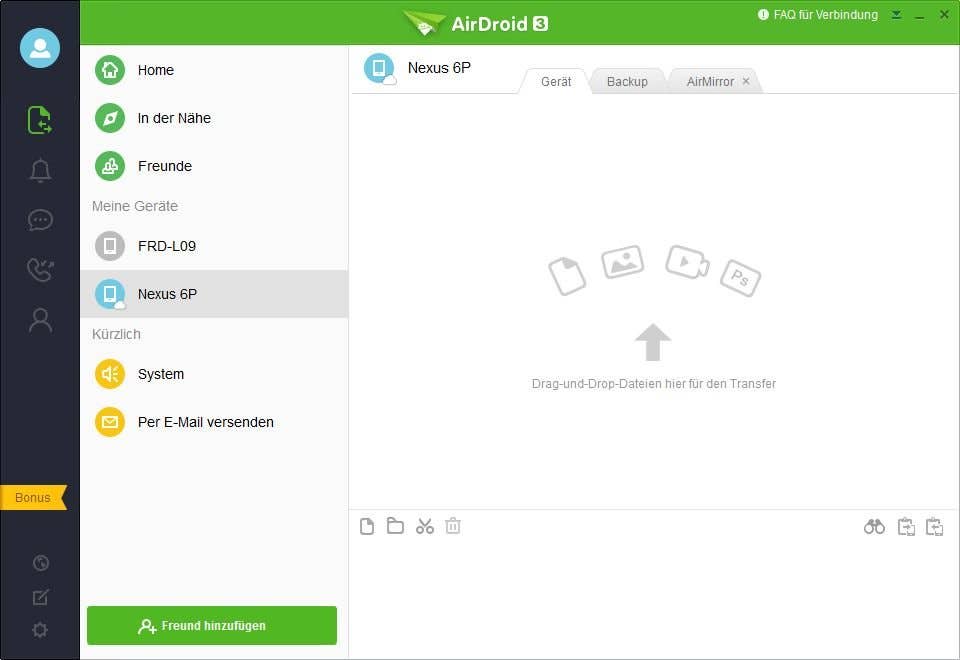This screenshot has height=660, width=960.
Task: Select the Gerät tab
Action: coord(556,81)
